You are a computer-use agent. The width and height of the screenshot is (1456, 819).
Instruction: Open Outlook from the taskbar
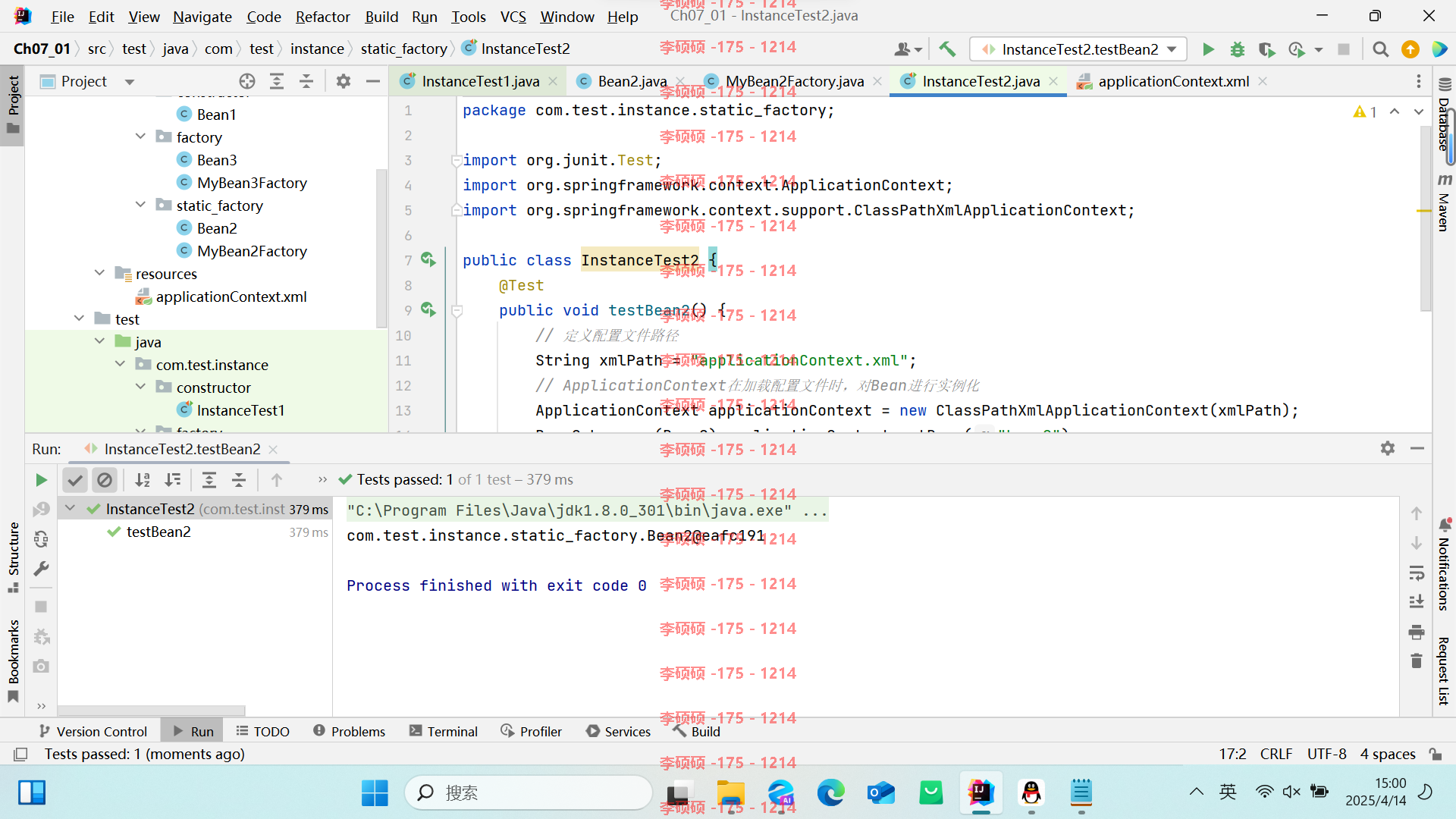pyautogui.click(x=881, y=792)
